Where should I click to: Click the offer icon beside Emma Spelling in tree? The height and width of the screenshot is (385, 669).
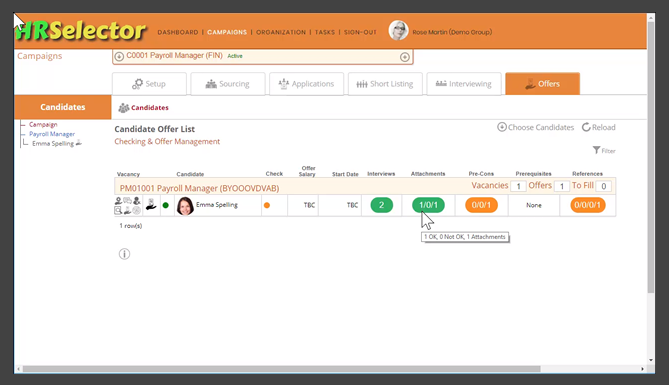point(79,143)
